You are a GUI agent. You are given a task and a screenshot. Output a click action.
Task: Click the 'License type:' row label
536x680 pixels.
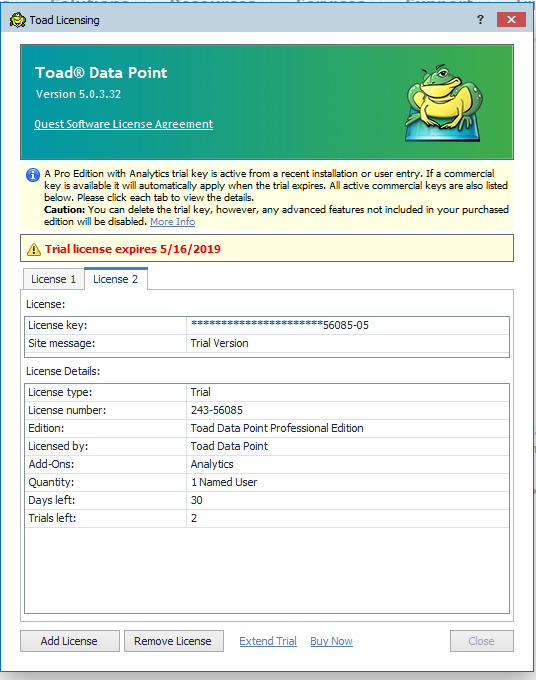(60, 392)
